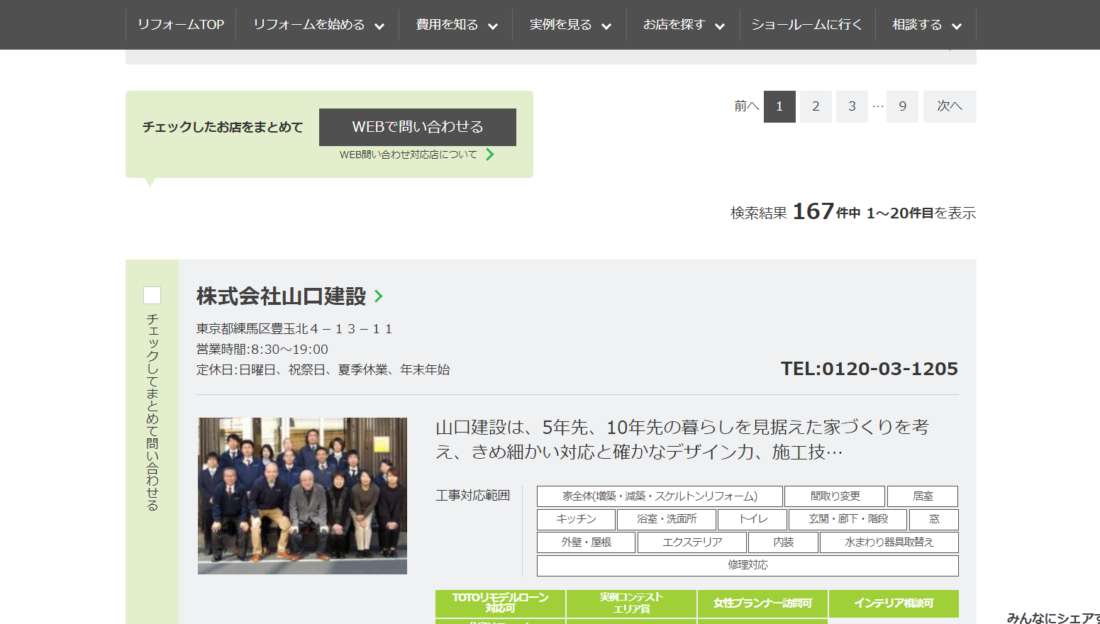The height and width of the screenshot is (624, 1100).
Task: Click green arrow next to WEB問い合わせ対応店について
Action: coord(490,155)
